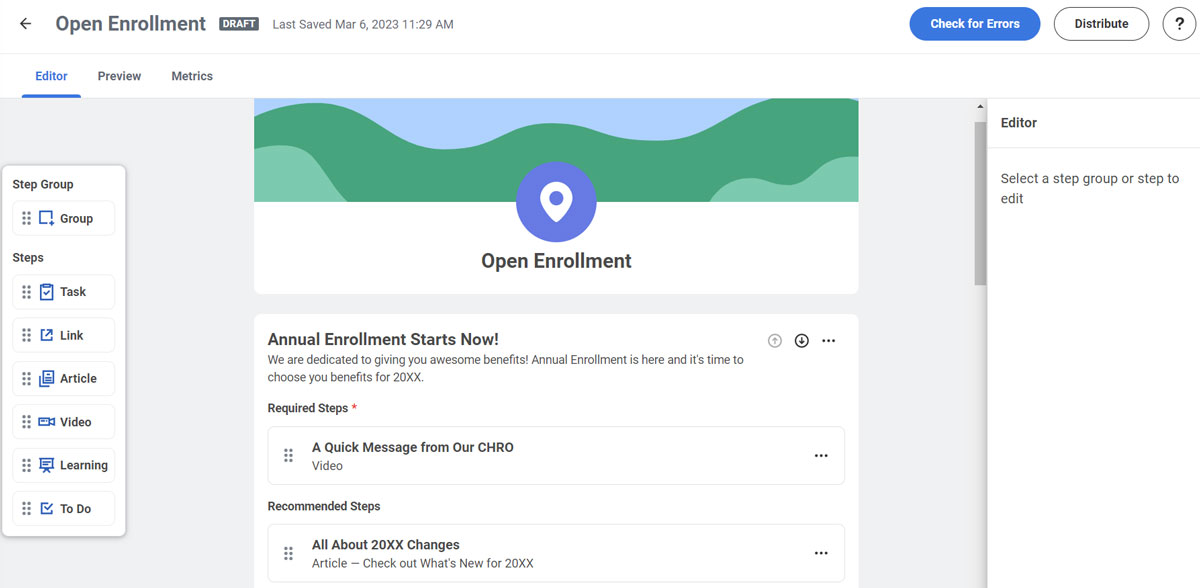Open options for A Quick Message from Our CHRO
Screen dimensions: 1200x588
tap(821, 456)
